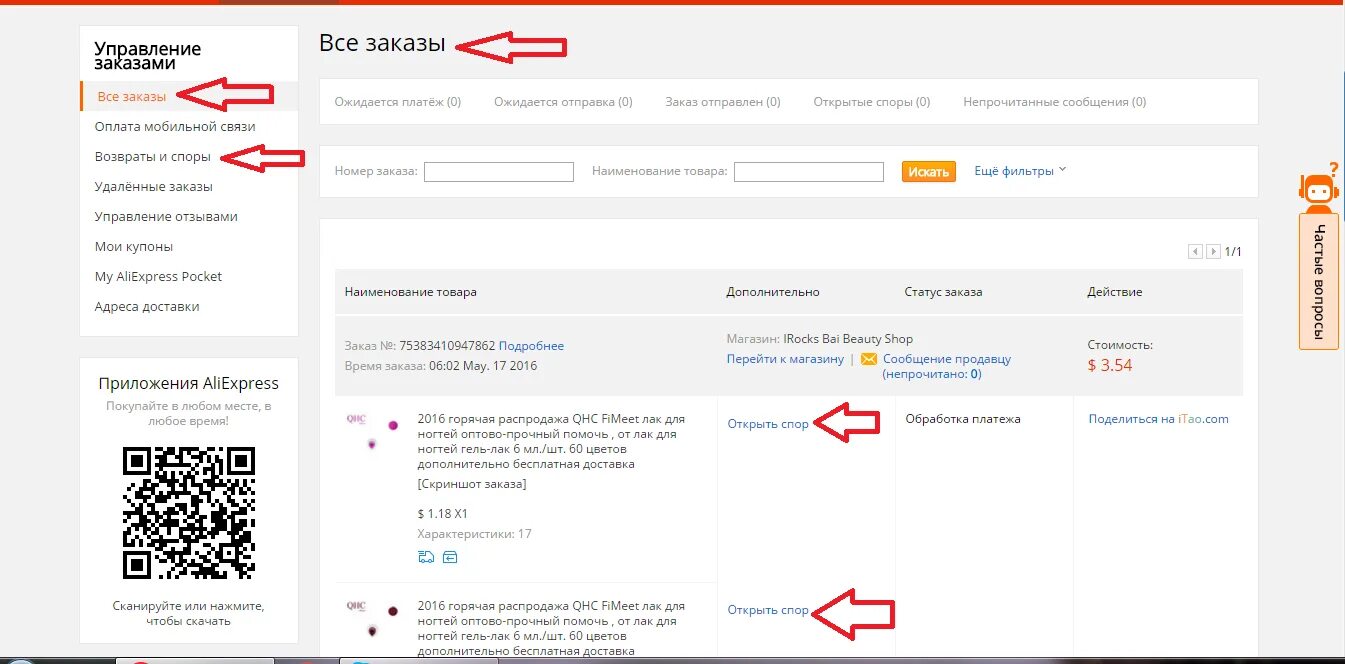Open first product thumbnail with pink polish
The image size is (1345, 664).
372,431
